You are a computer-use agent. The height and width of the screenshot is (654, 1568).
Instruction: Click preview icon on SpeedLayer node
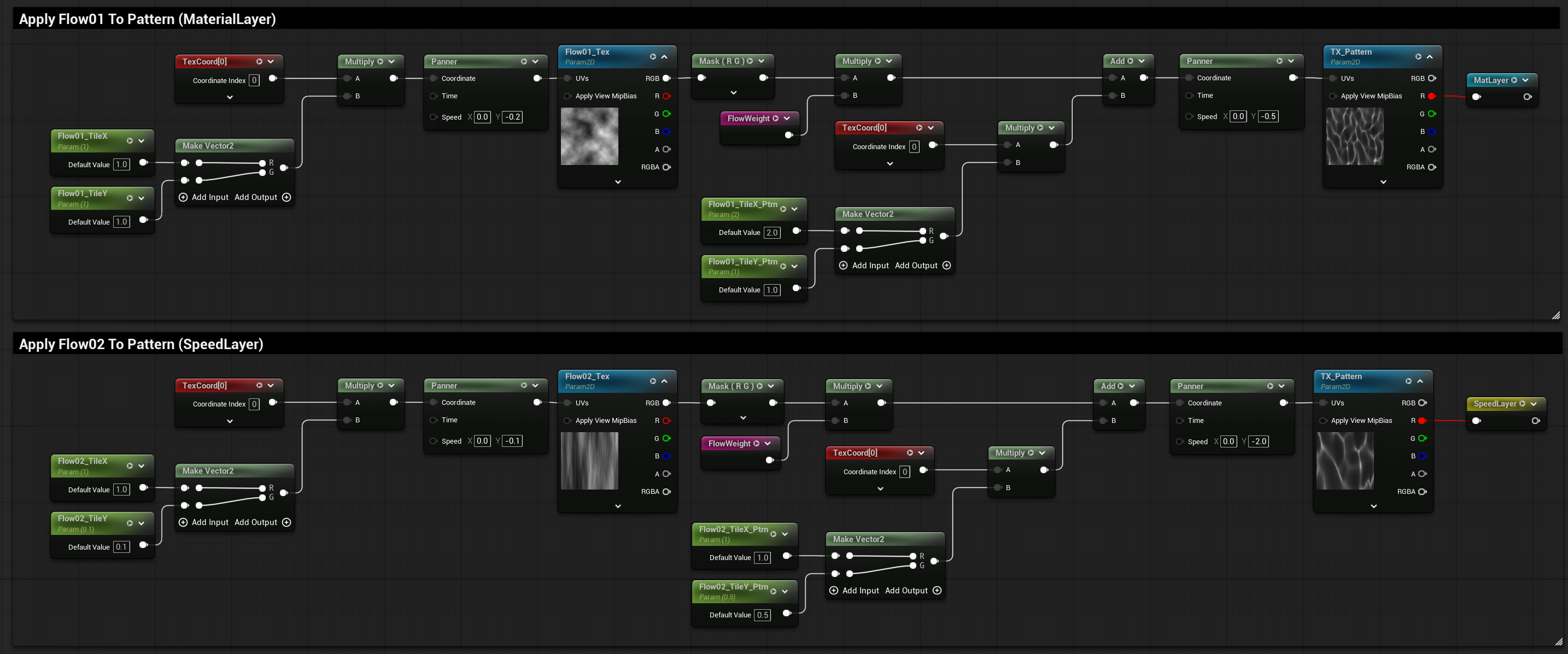tap(1522, 404)
